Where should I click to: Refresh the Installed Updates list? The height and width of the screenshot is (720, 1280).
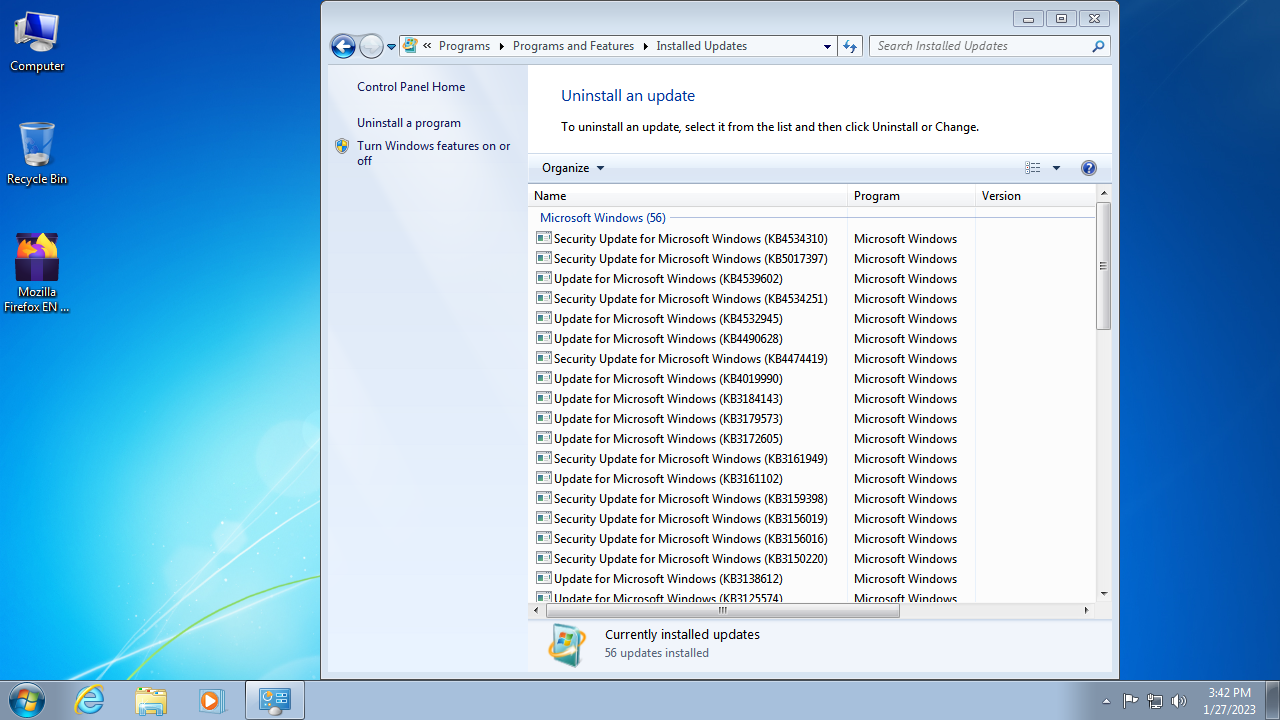click(x=850, y=46)
